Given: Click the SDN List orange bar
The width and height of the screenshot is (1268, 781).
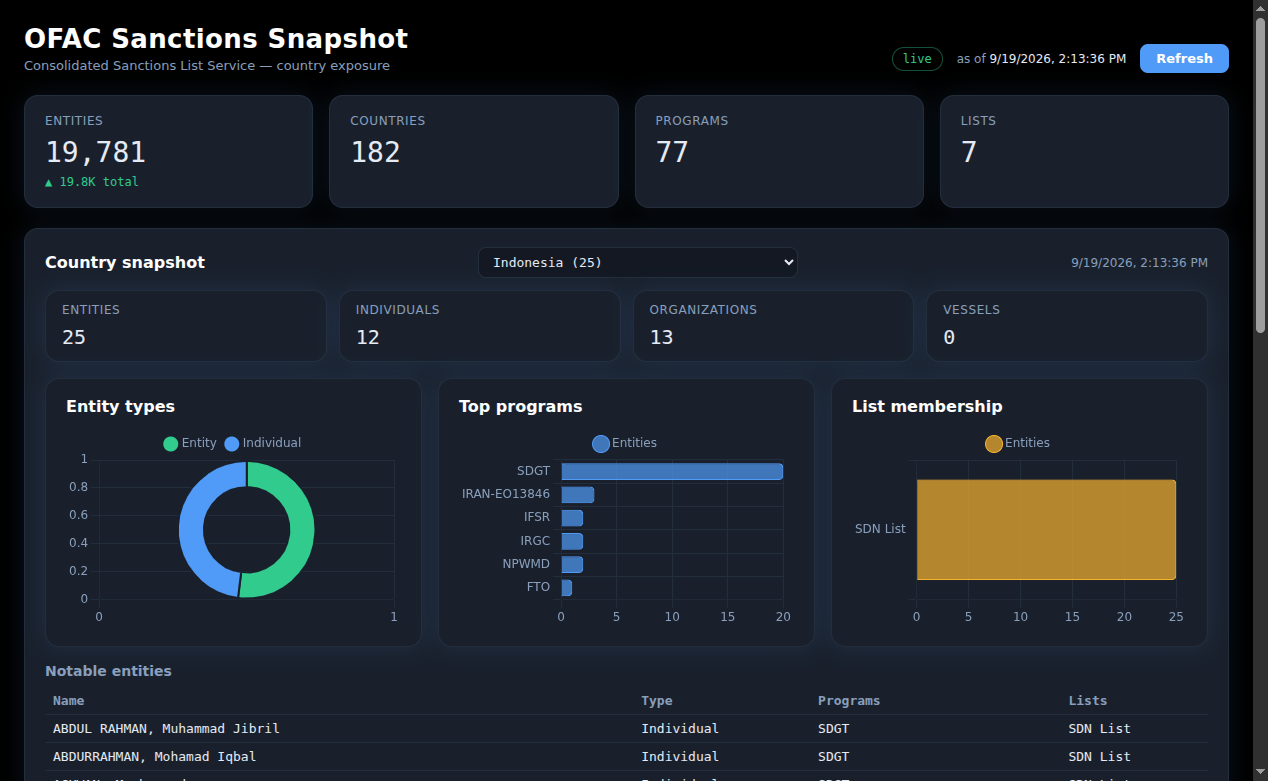Looking at the screenshot, I should point(1046,529).
